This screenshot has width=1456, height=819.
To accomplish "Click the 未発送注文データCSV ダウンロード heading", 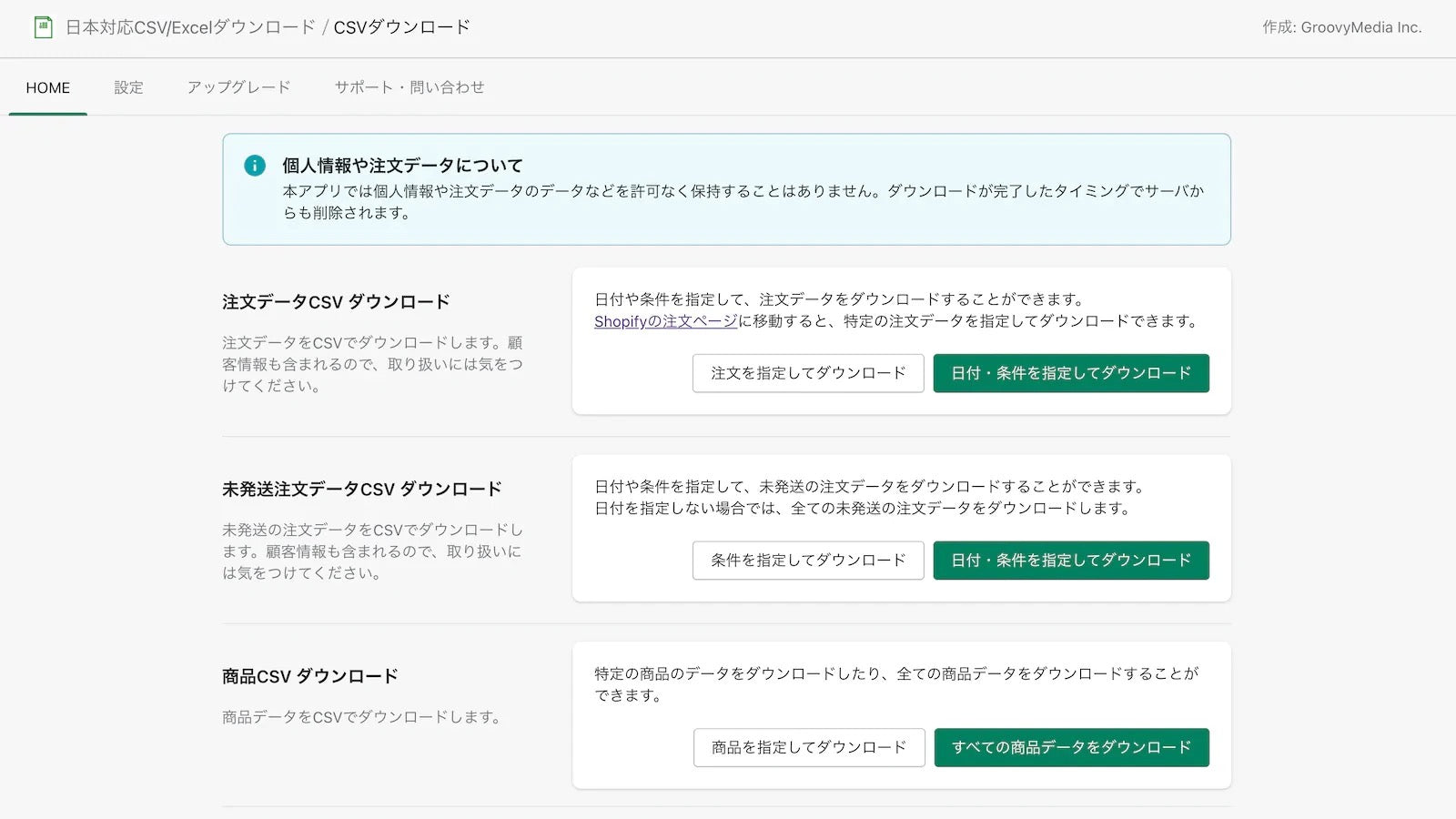I will coord(361,490).
